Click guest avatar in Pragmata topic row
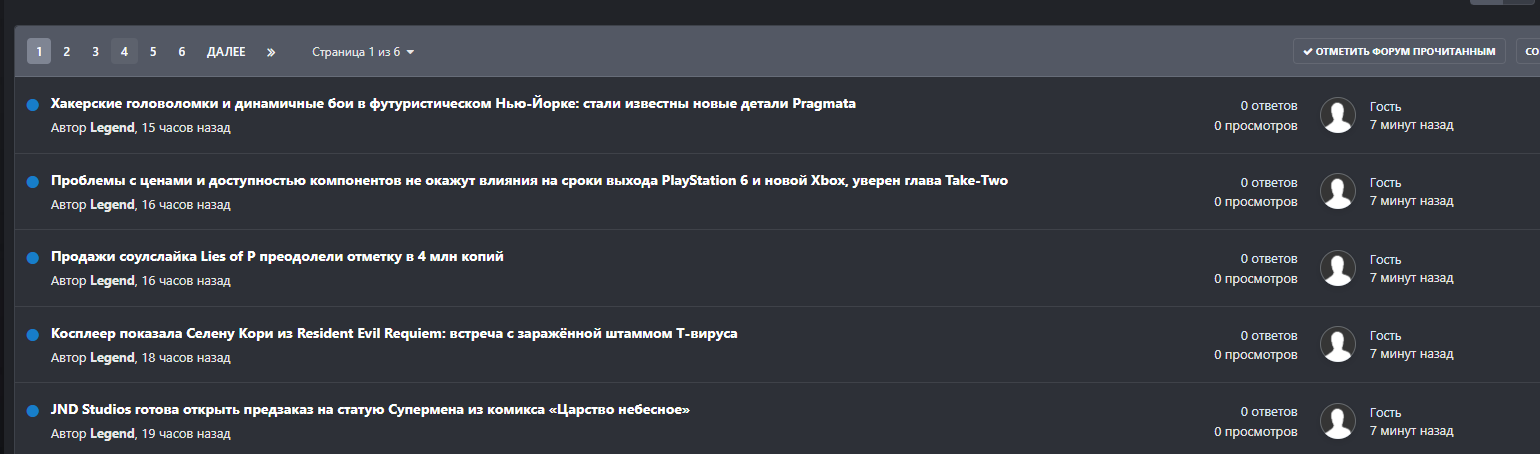1540x454 pixels. pyautogui.click(x=1338, y=115)
